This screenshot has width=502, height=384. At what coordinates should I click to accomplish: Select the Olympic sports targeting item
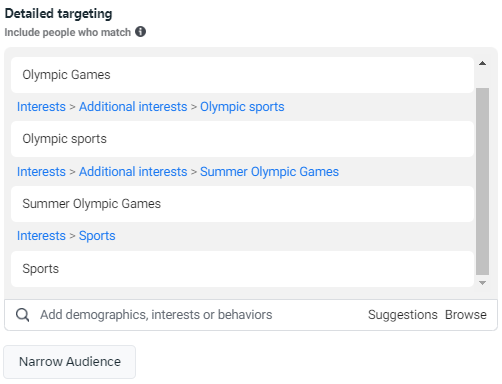(242, 139)
